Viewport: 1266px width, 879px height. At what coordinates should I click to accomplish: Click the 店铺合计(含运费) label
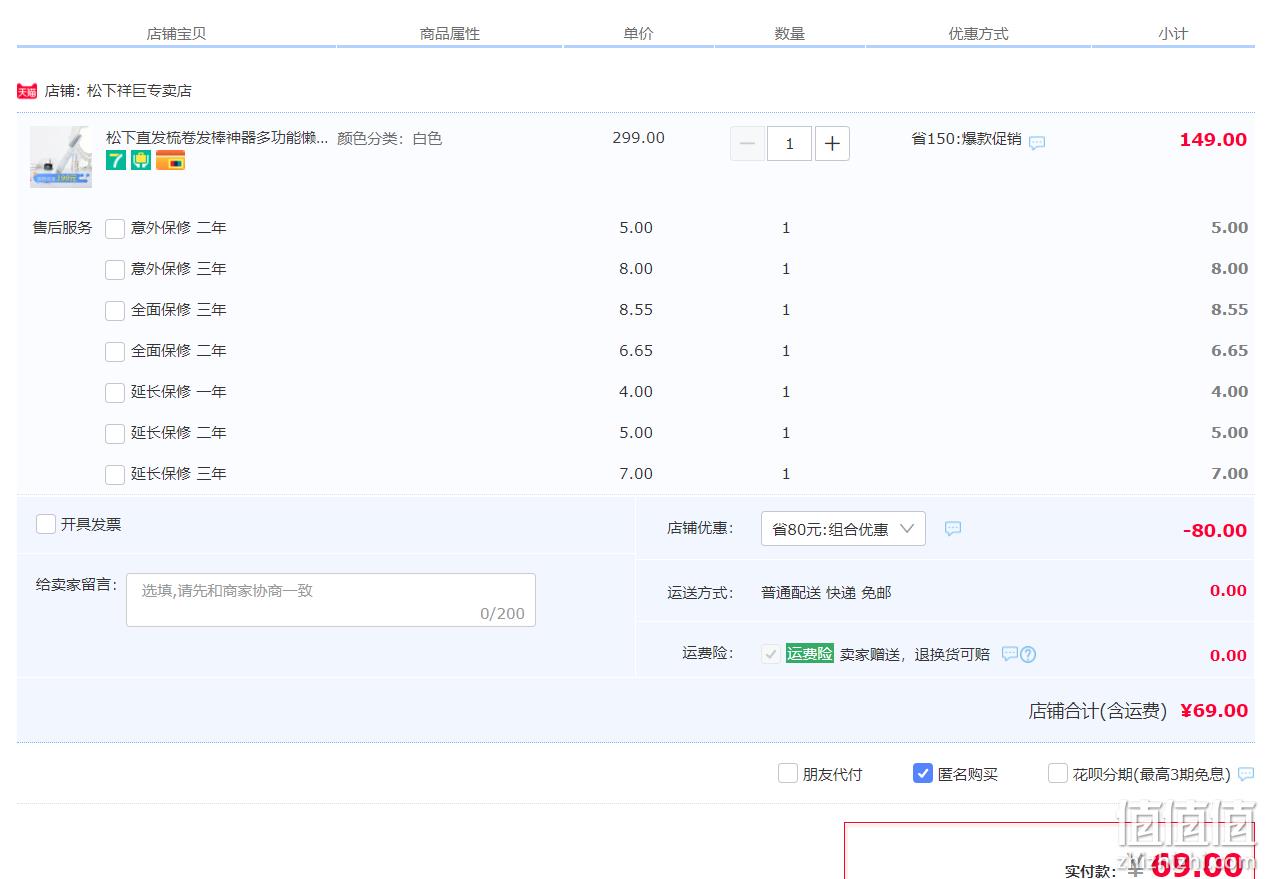click(x=1098, y=711)
